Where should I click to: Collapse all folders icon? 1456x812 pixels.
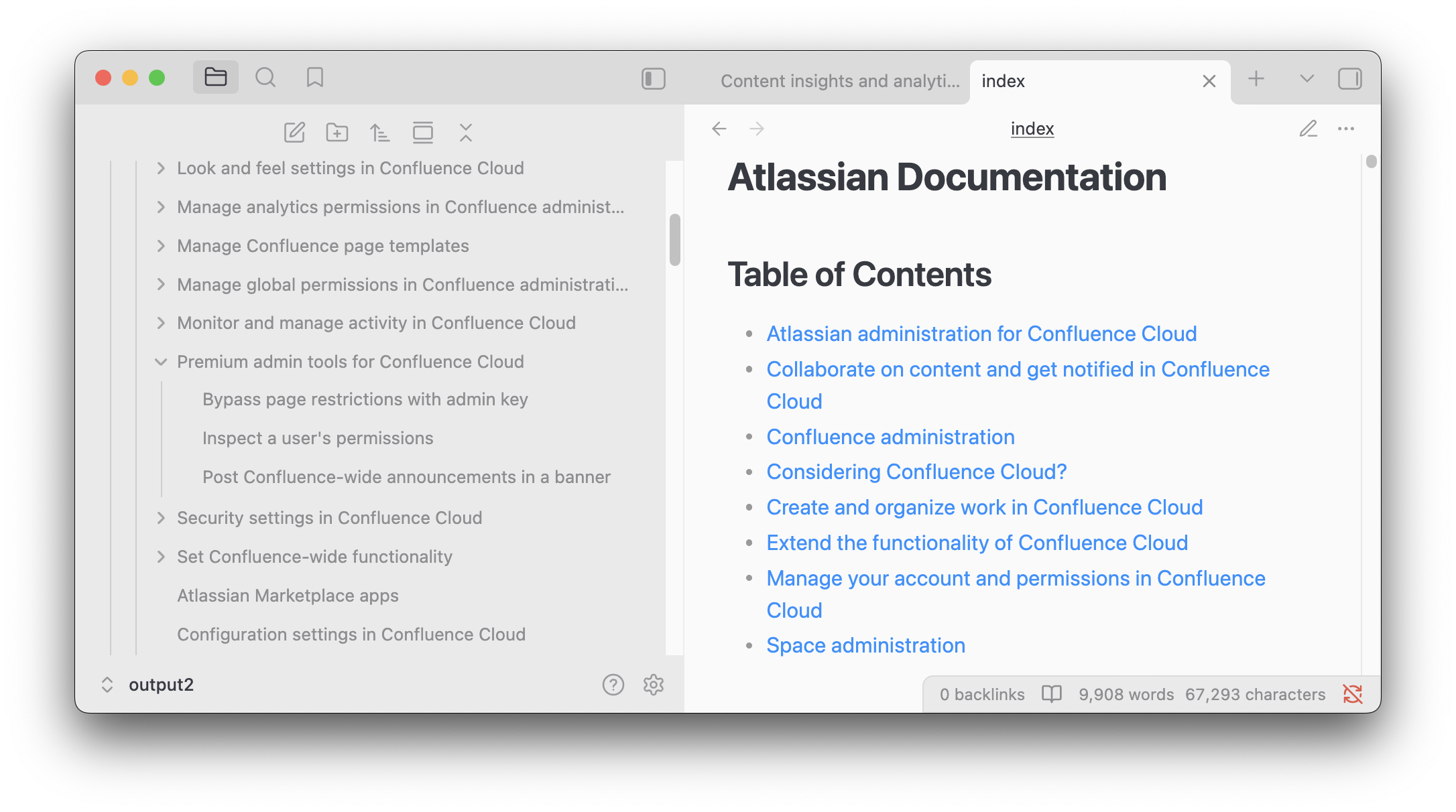(x=466, y=133)
